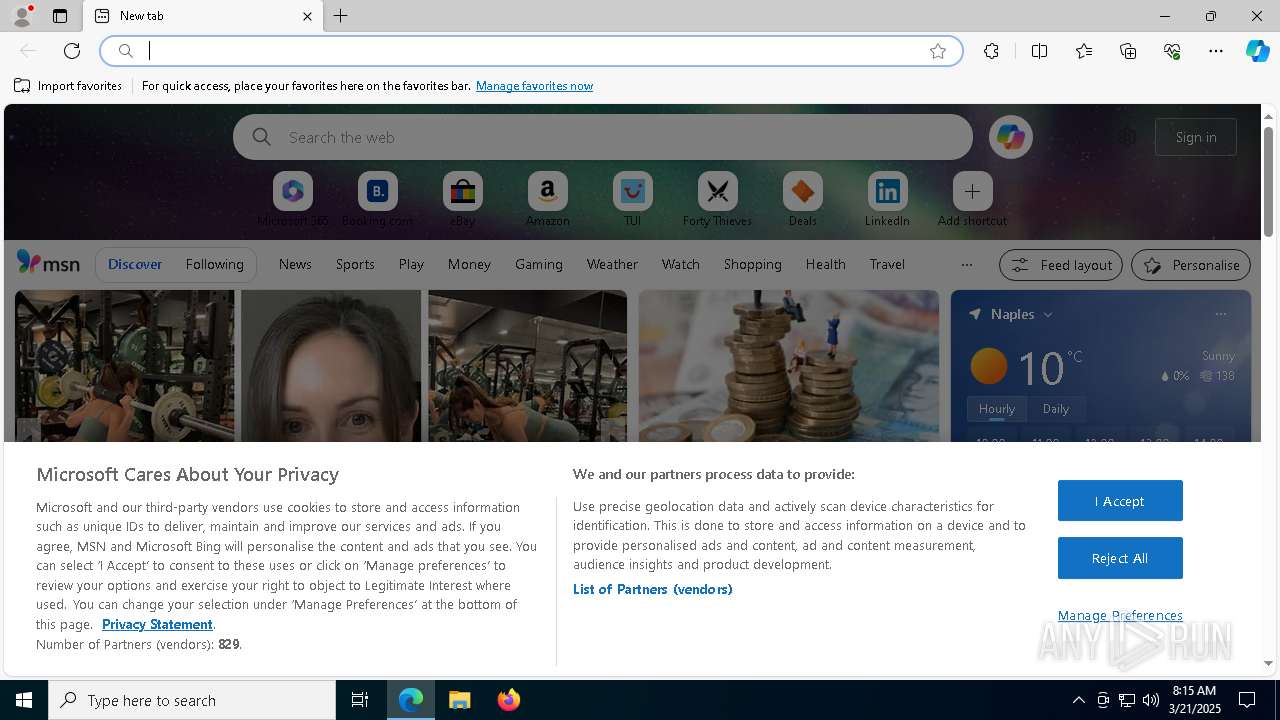This screenshot has width=1280, height=720.
Task: Switch to the Following tab
Action: 214,264
